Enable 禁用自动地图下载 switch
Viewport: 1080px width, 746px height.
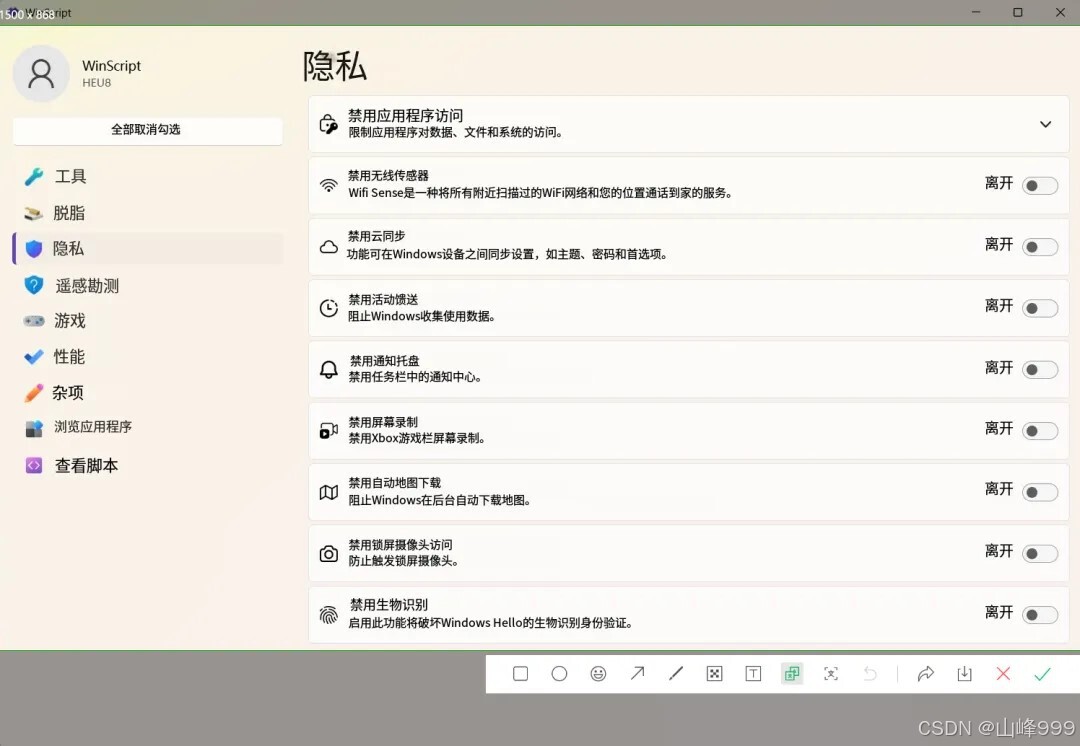pos(1040,492)
